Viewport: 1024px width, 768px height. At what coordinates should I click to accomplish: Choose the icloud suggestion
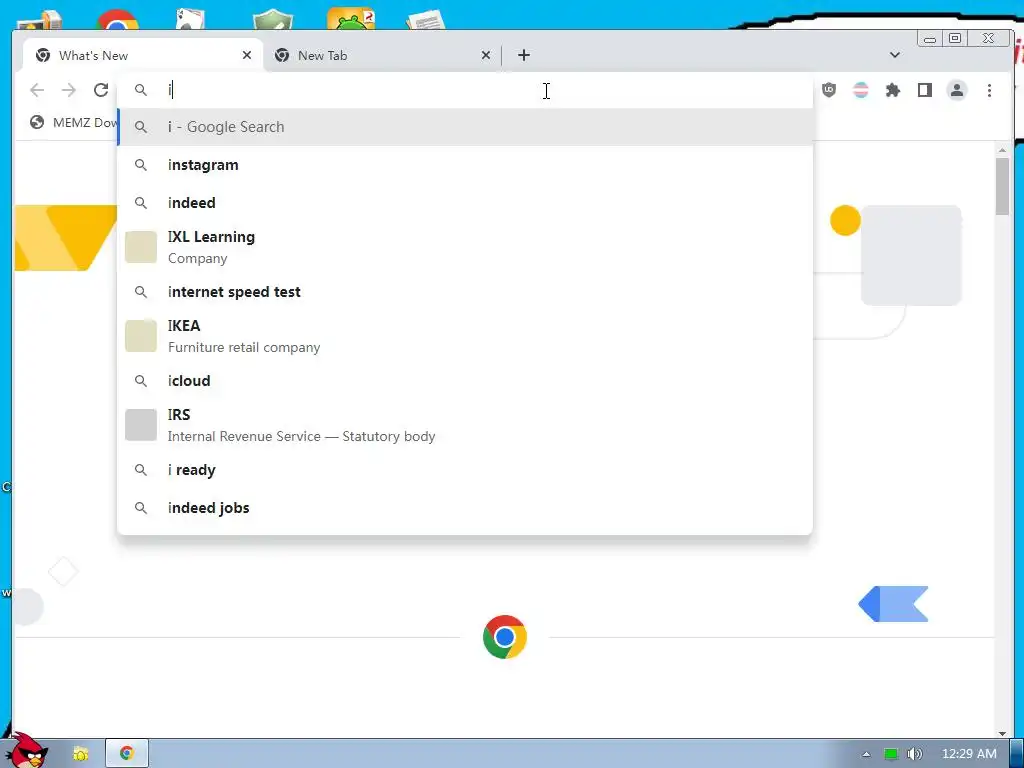(x=465, y=381)
